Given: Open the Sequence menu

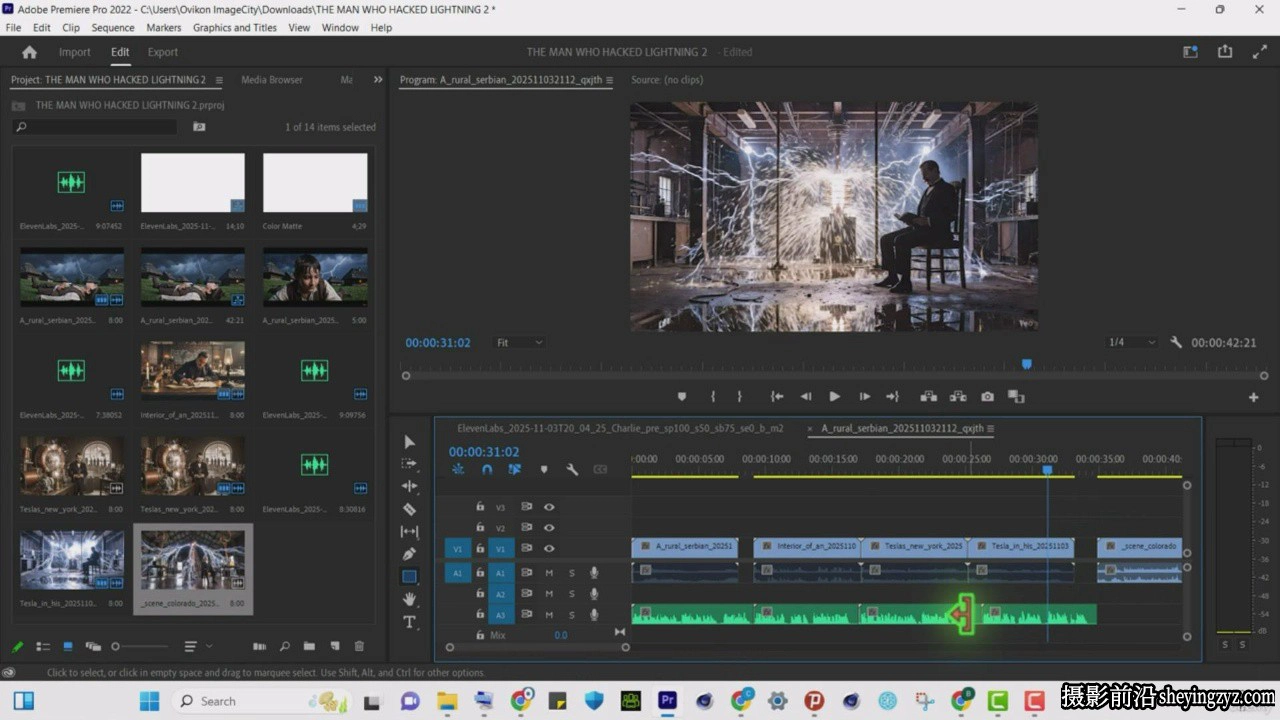Looking at the screenshot, I should (113, 28).
